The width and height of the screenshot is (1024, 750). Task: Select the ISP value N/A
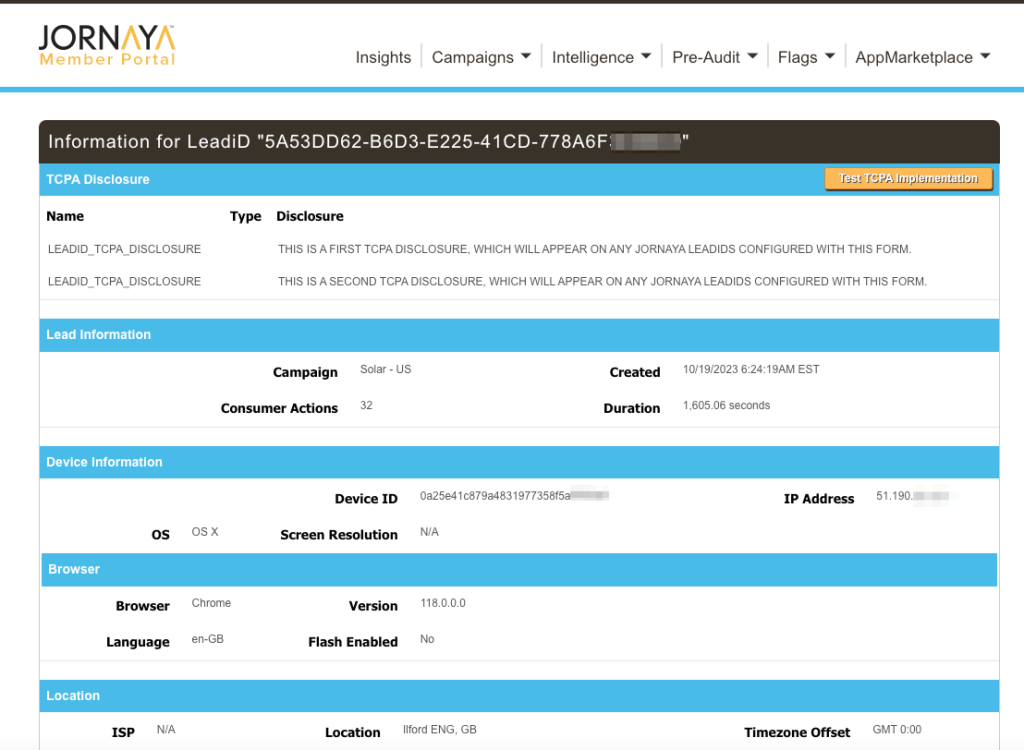(x=166, y=729)
